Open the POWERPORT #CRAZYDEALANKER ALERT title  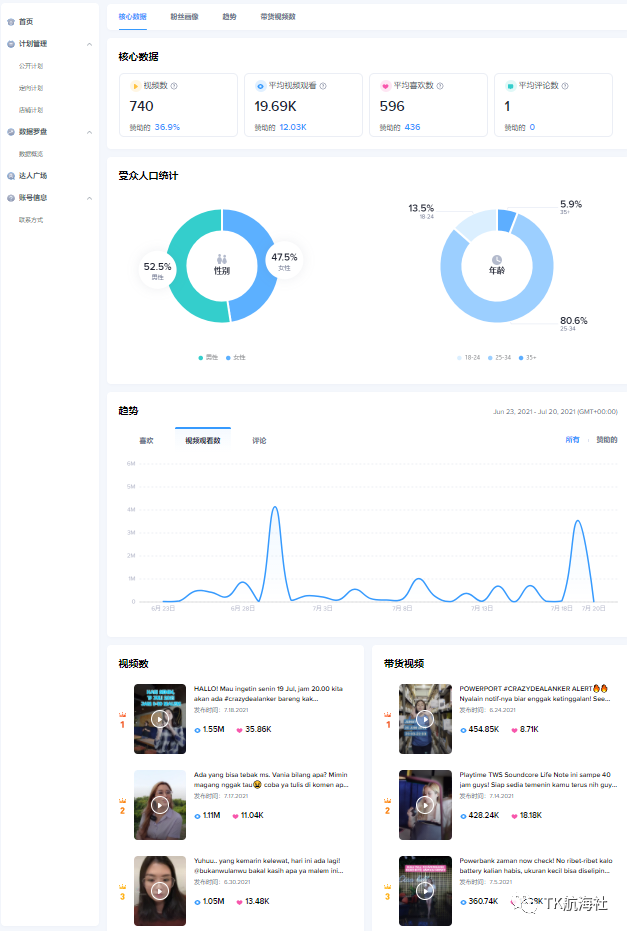[535, 694]
